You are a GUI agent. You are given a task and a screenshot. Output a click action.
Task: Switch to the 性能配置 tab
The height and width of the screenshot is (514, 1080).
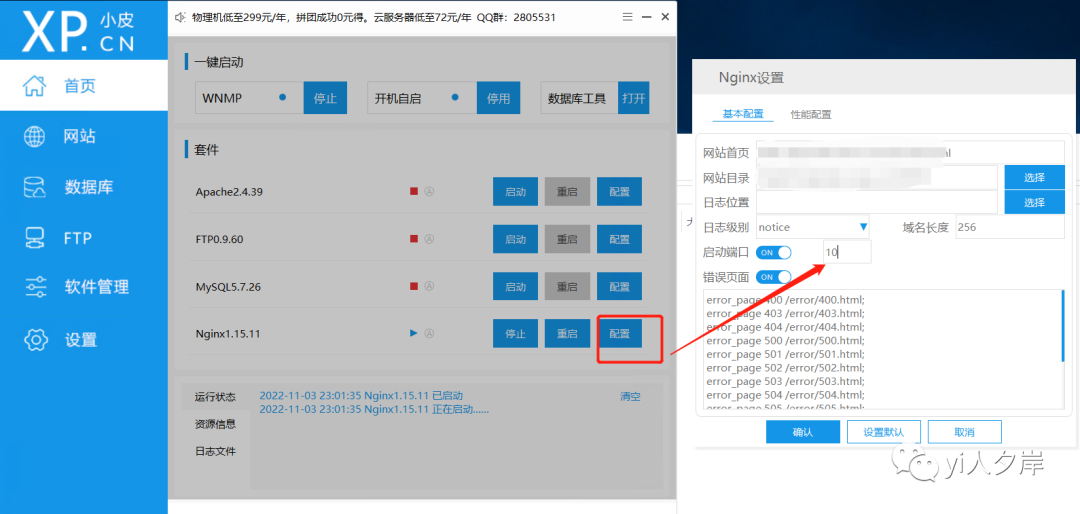(811, 114)
